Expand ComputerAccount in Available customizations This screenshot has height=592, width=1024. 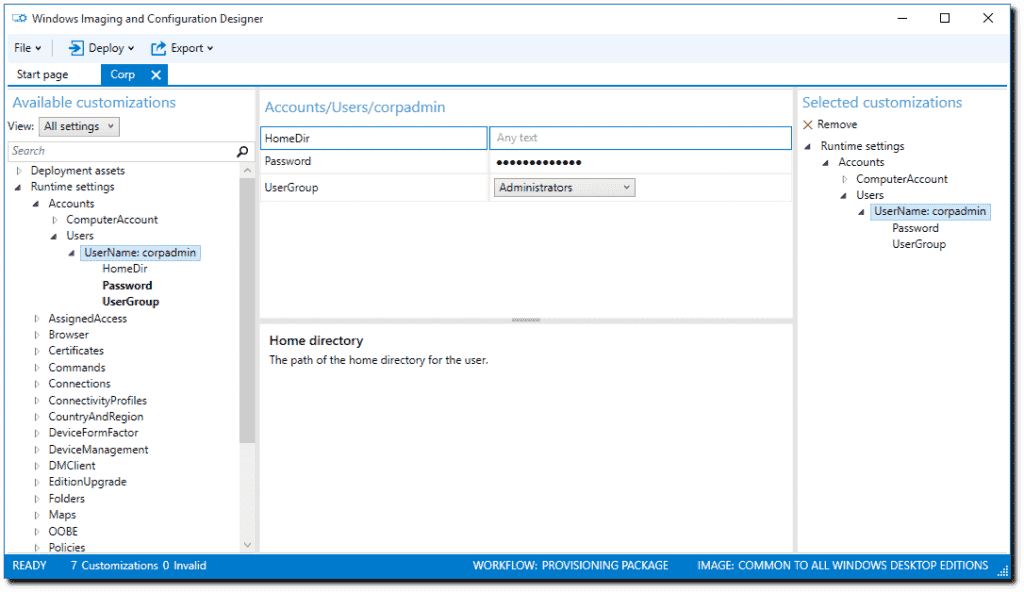55,220
